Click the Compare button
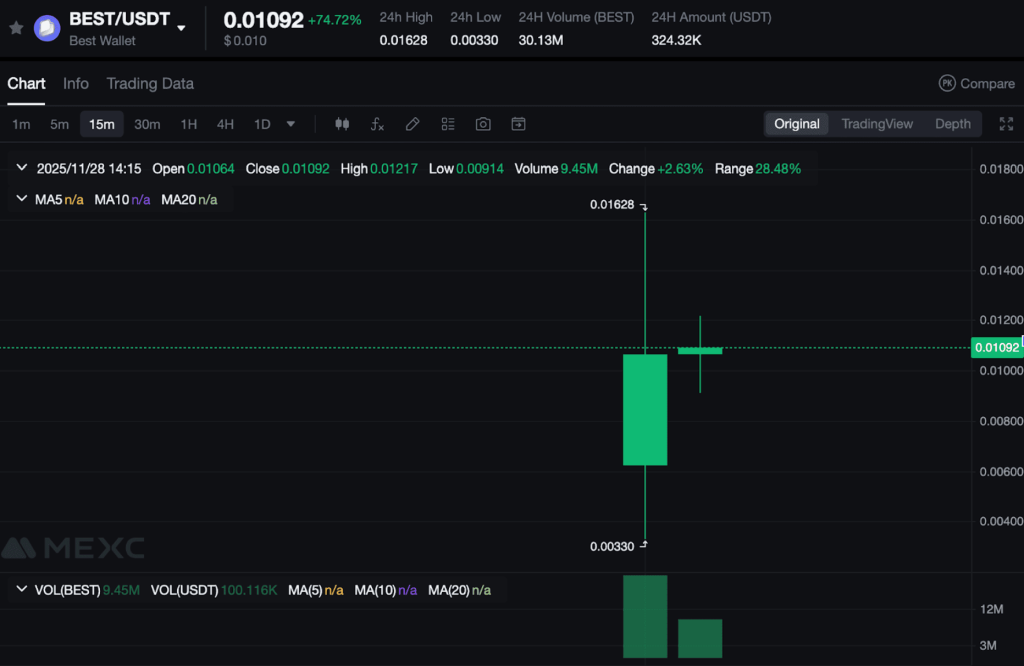 pos(977,84)
